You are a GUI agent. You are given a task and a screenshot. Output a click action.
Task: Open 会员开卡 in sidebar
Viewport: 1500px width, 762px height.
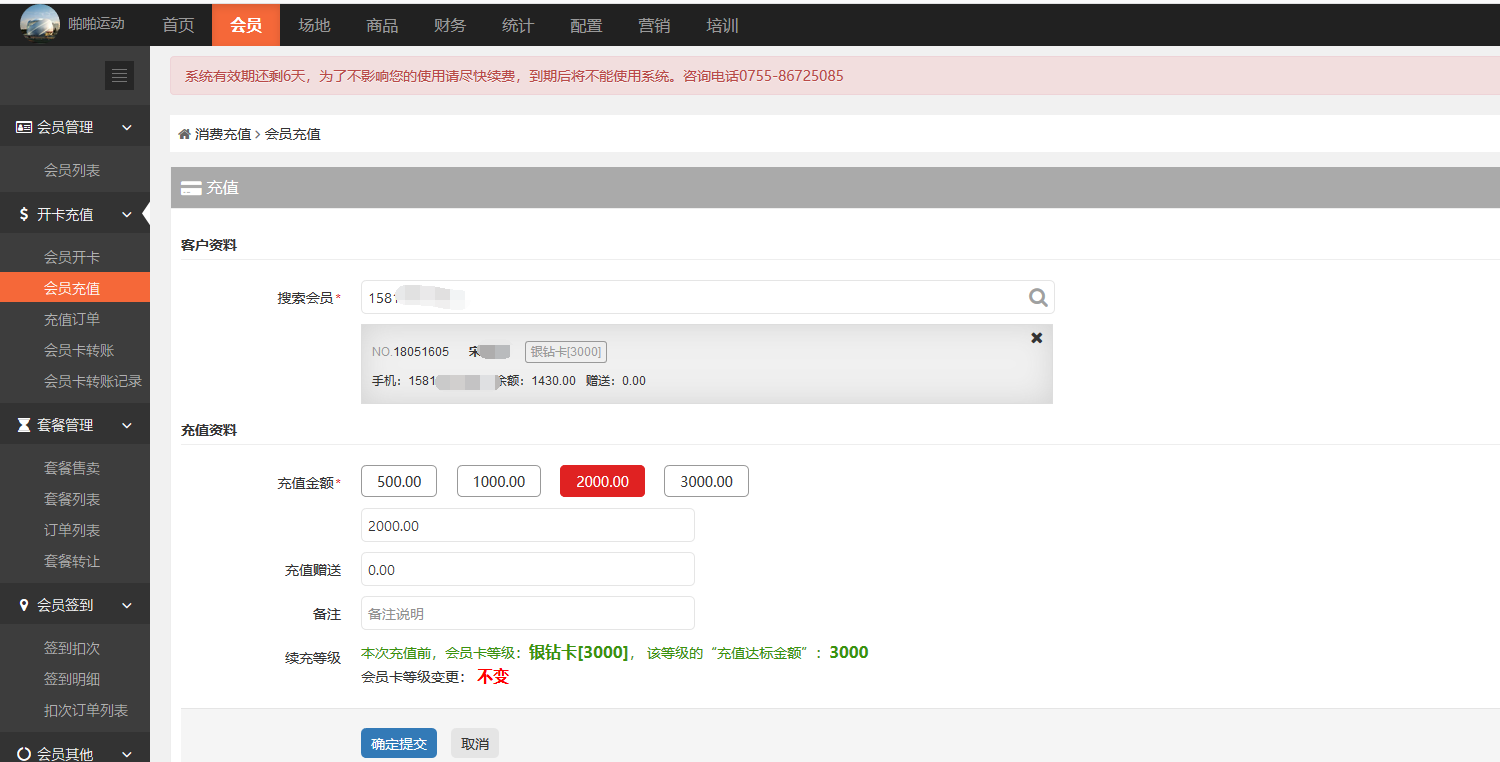(72, 257)
